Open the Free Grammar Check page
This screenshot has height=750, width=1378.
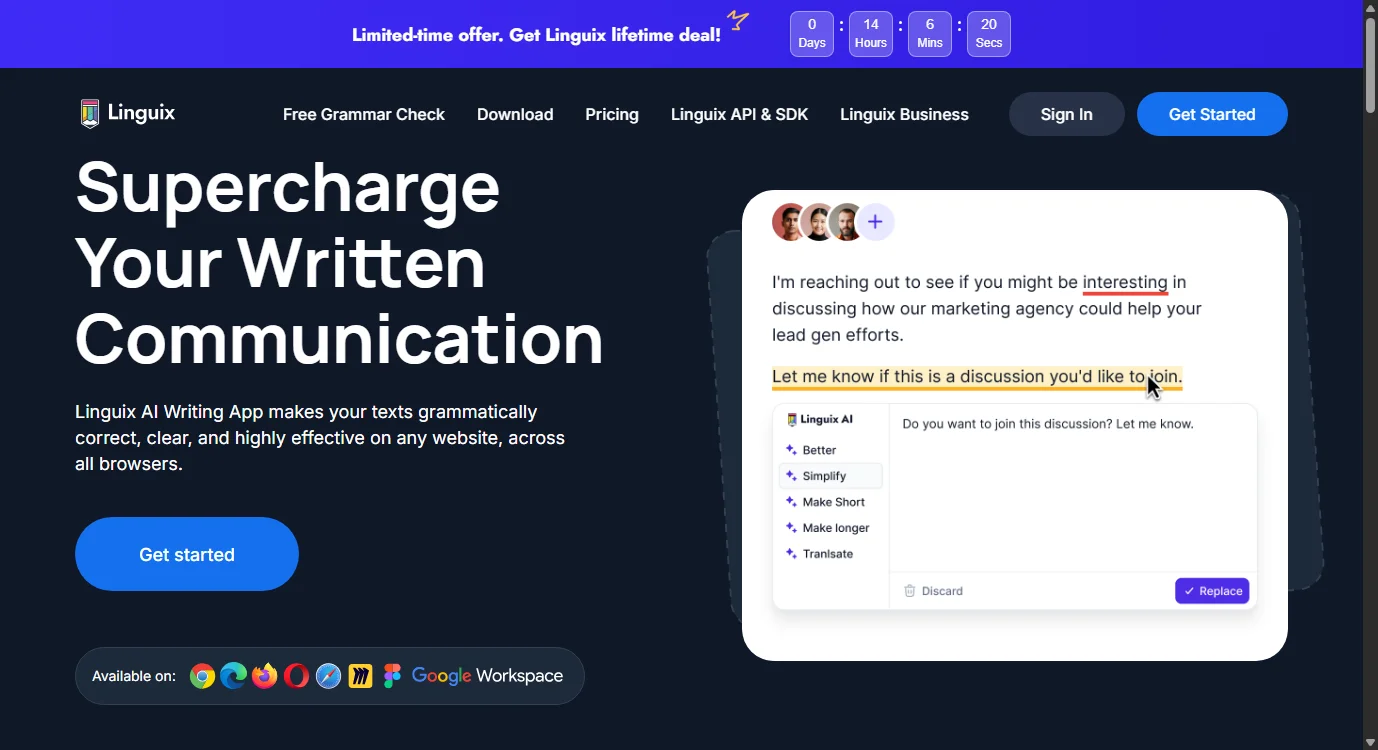tap(363, 114)
